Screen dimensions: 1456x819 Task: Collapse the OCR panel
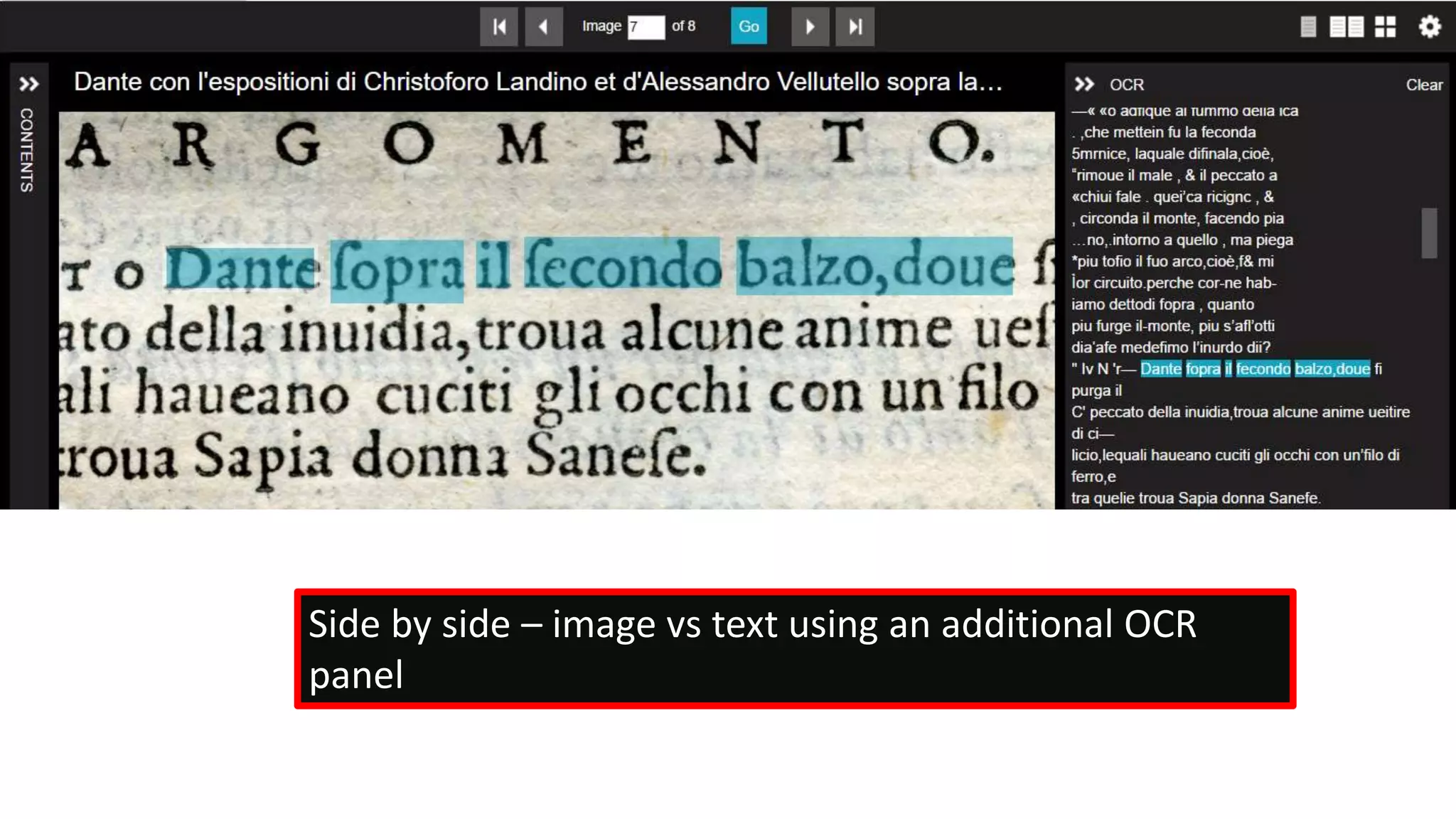pyautogui.click(x=1084, y=85)
